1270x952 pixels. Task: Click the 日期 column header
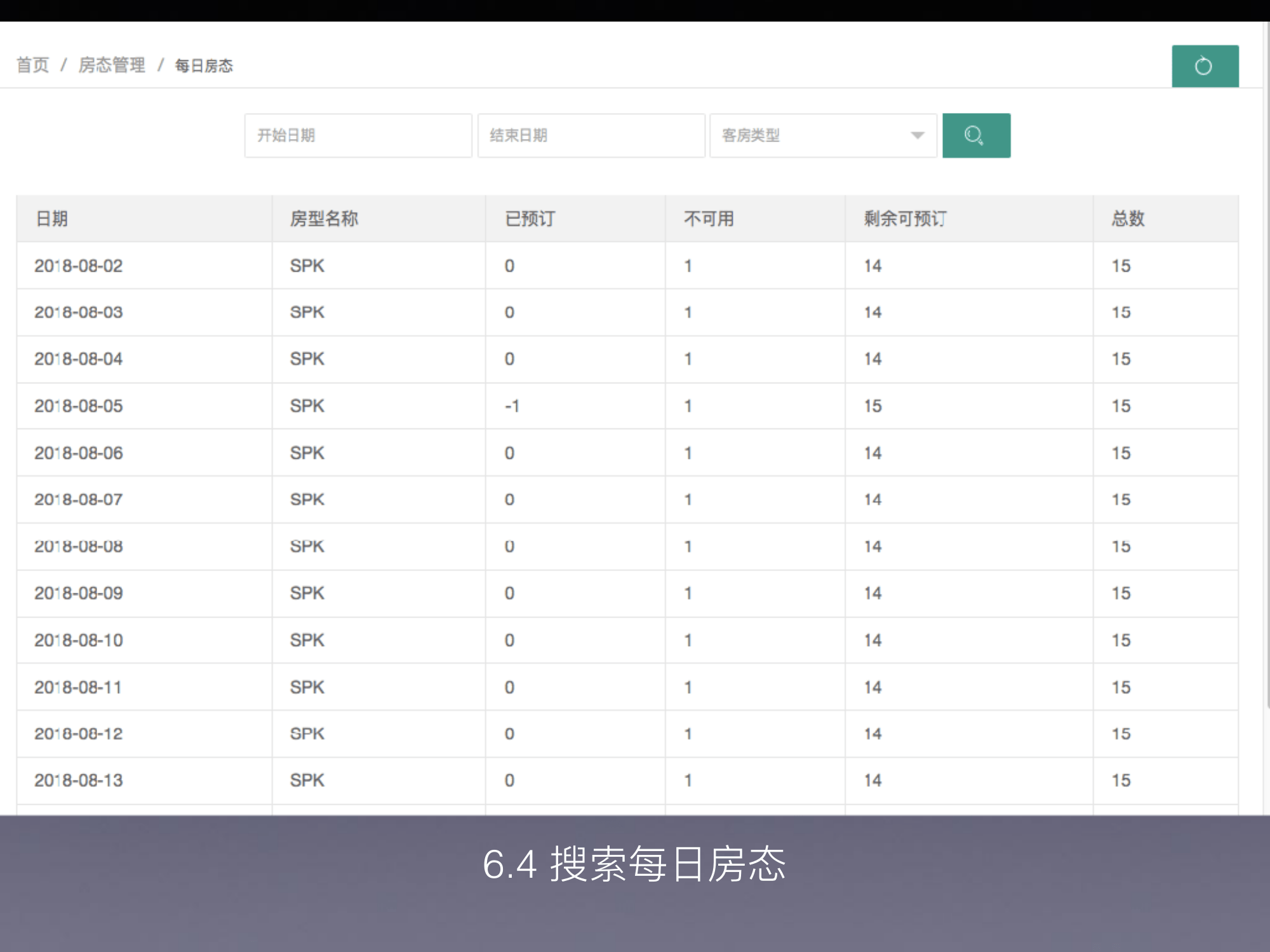click(x=52, y=218)
